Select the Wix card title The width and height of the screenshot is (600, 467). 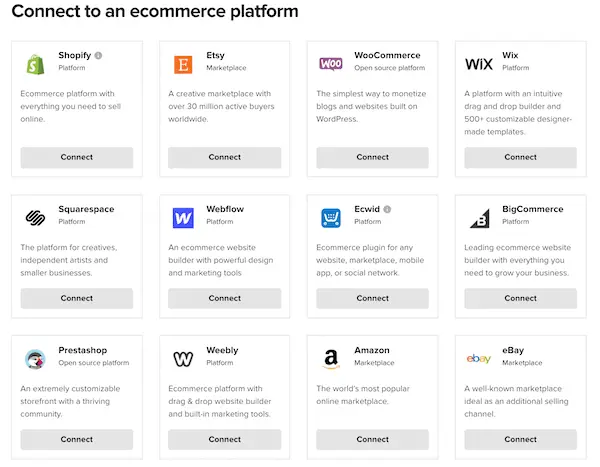510,56
